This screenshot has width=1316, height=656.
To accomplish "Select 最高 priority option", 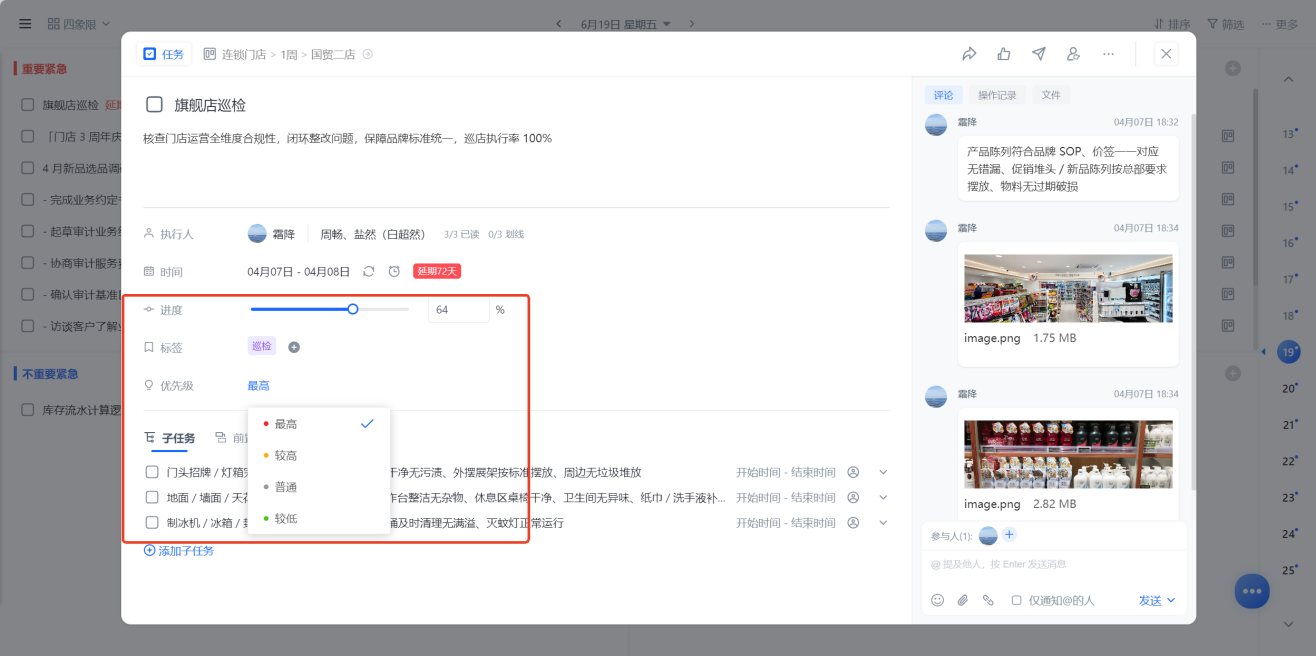I will (x=319, y=424).
